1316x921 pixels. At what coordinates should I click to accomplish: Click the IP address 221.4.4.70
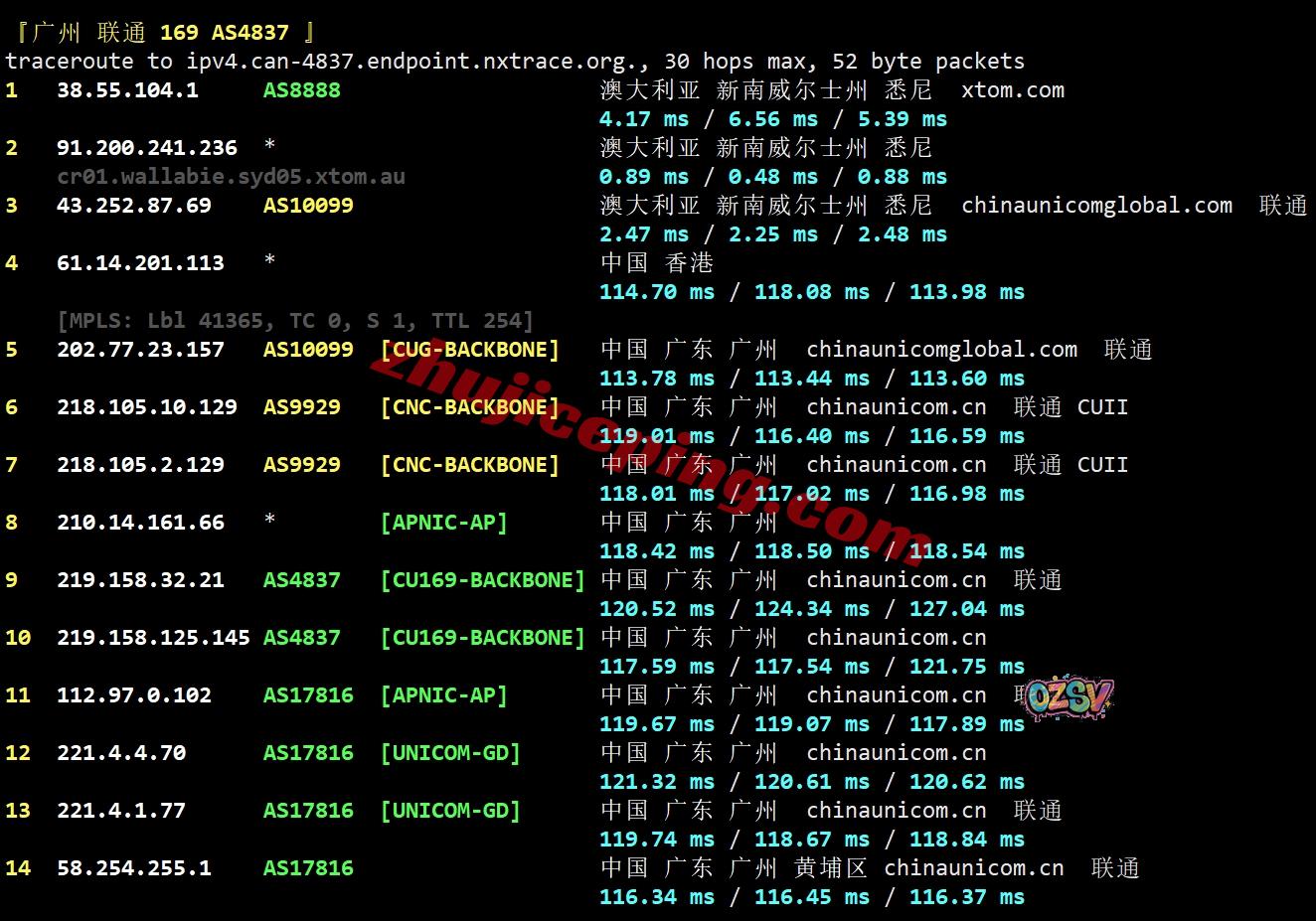click(x=121, y=753)
